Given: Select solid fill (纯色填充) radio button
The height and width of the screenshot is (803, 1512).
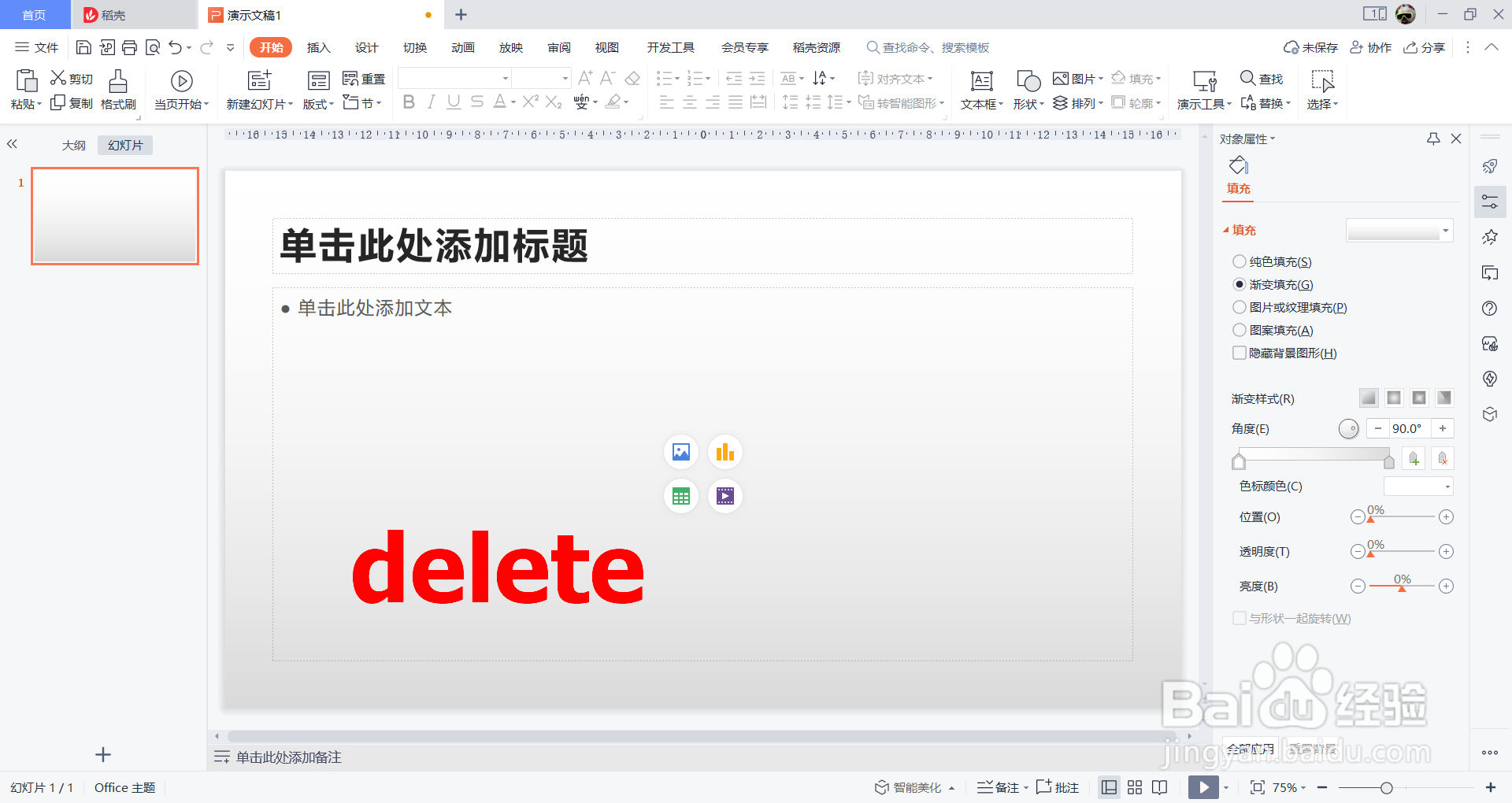Looking at the screenshot, I should (1240, 261).
